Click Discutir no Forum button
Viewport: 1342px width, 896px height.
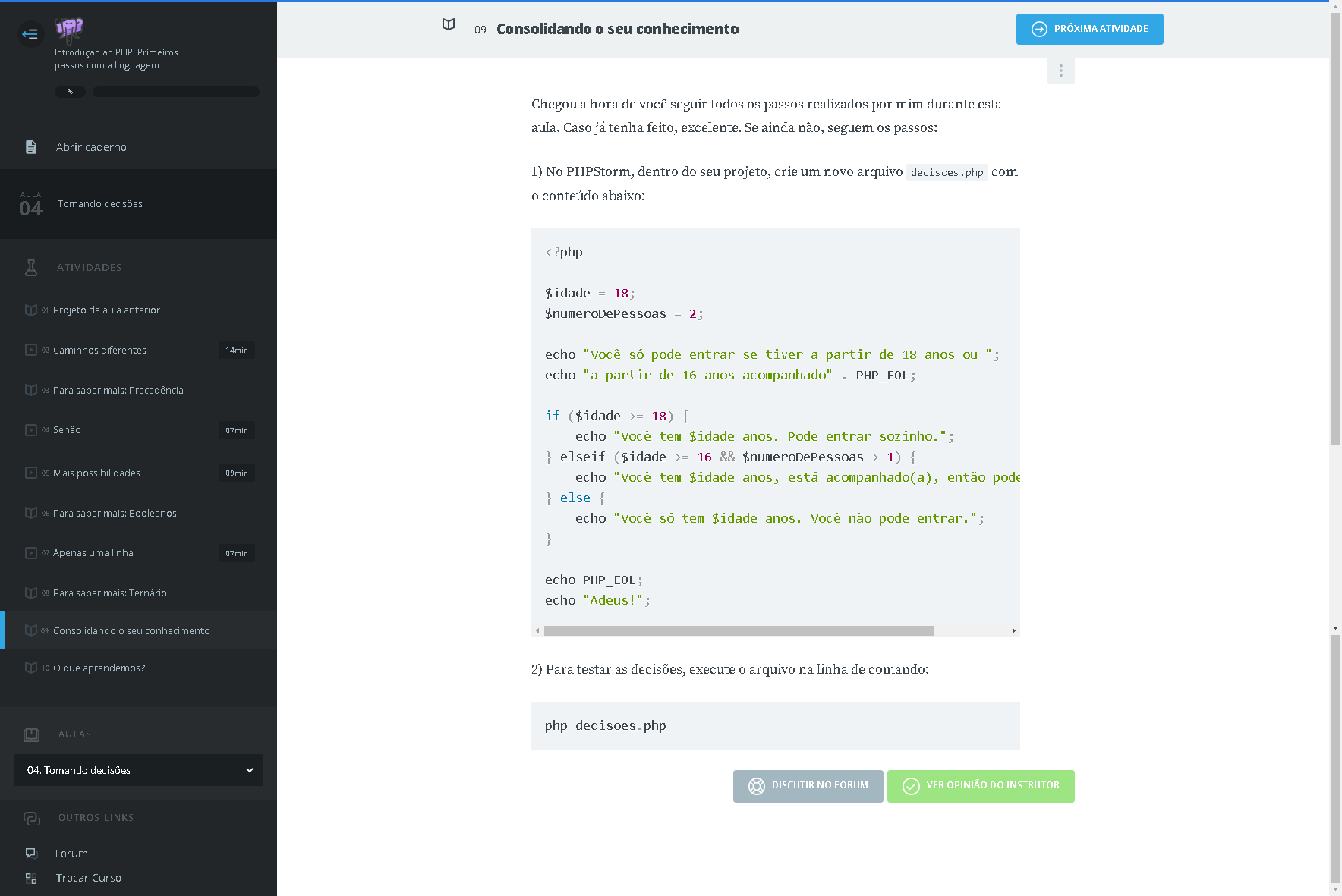coord(808,786)
